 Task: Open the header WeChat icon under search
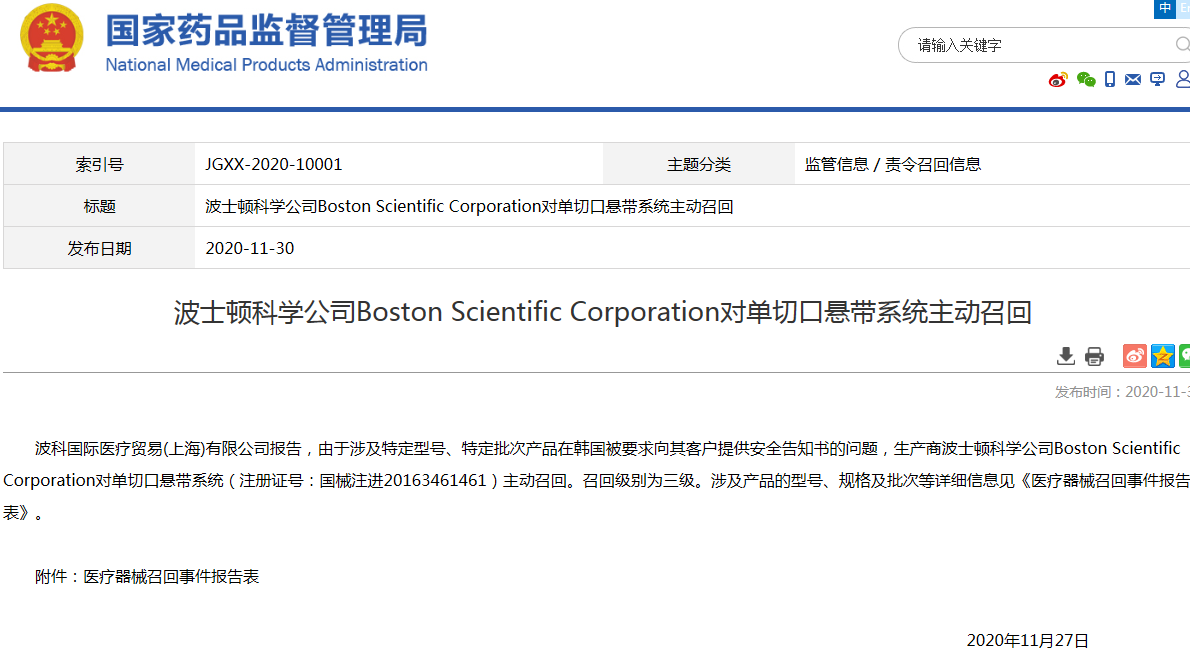(1086, 80)
